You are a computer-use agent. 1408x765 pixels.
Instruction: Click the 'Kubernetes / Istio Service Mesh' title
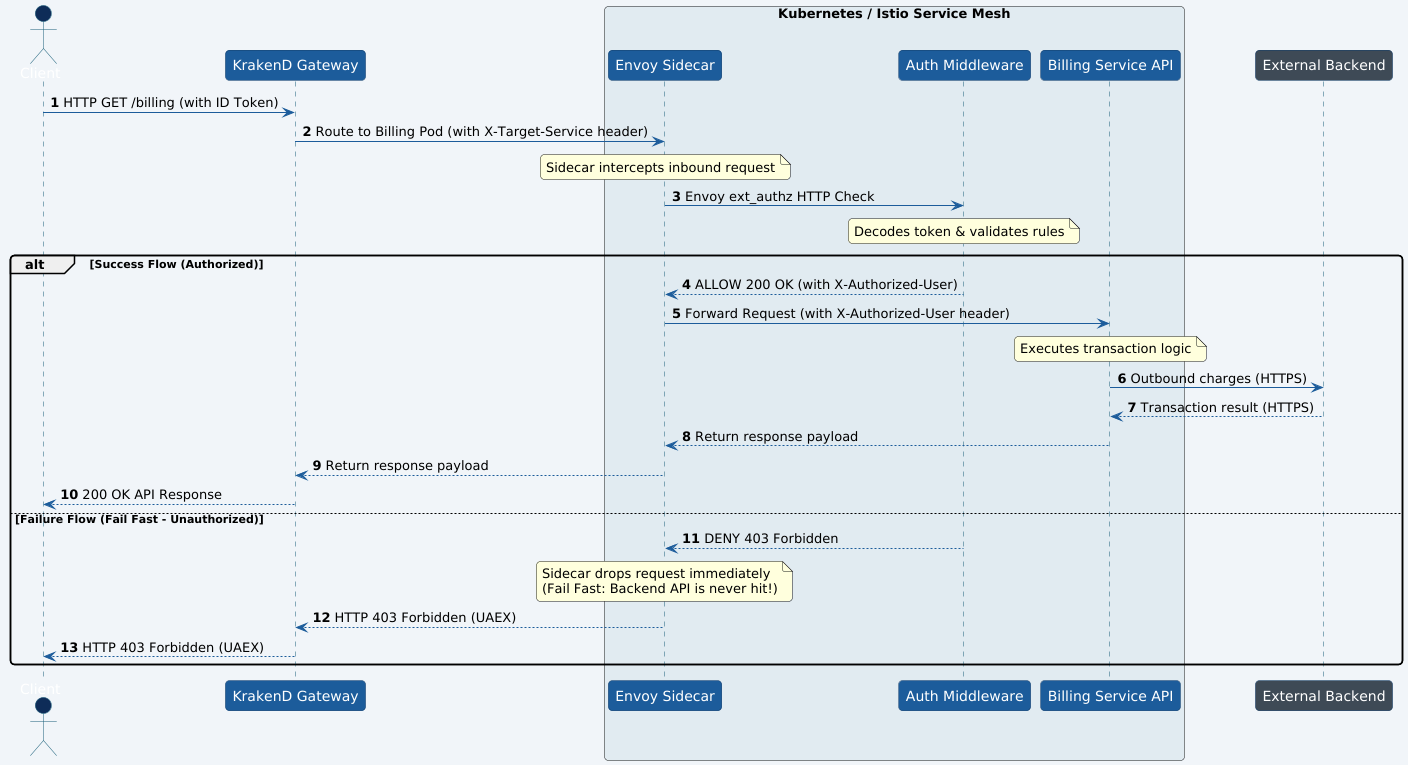pyautogui.click(x=894, y=14)
